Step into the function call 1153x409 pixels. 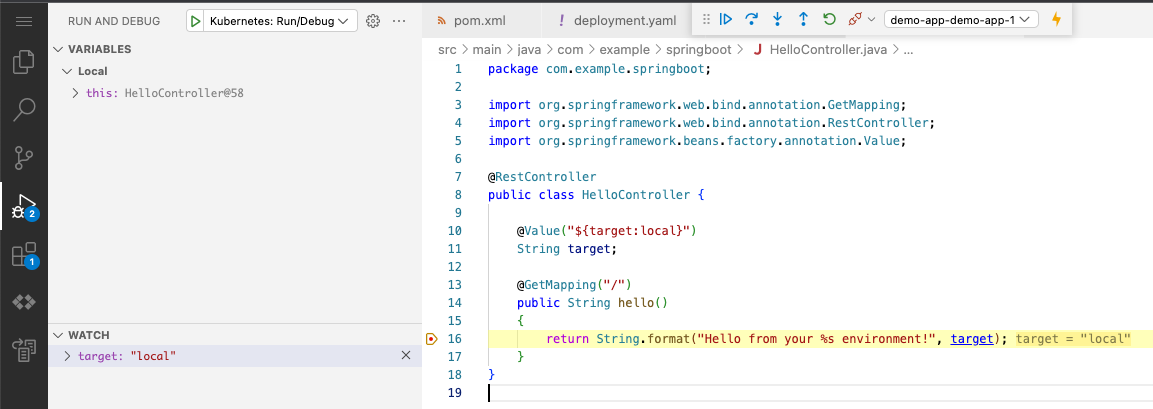[777, 19]
